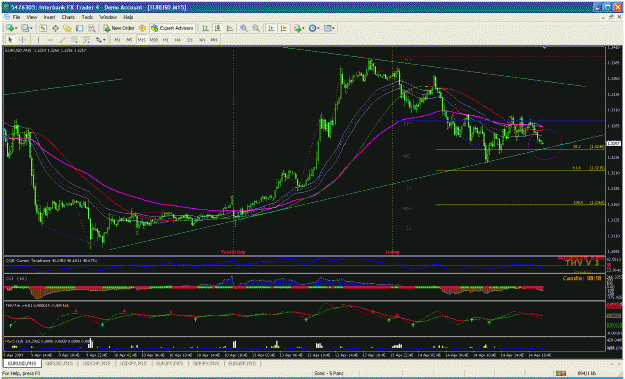Open the Help menu

(128, 18)
